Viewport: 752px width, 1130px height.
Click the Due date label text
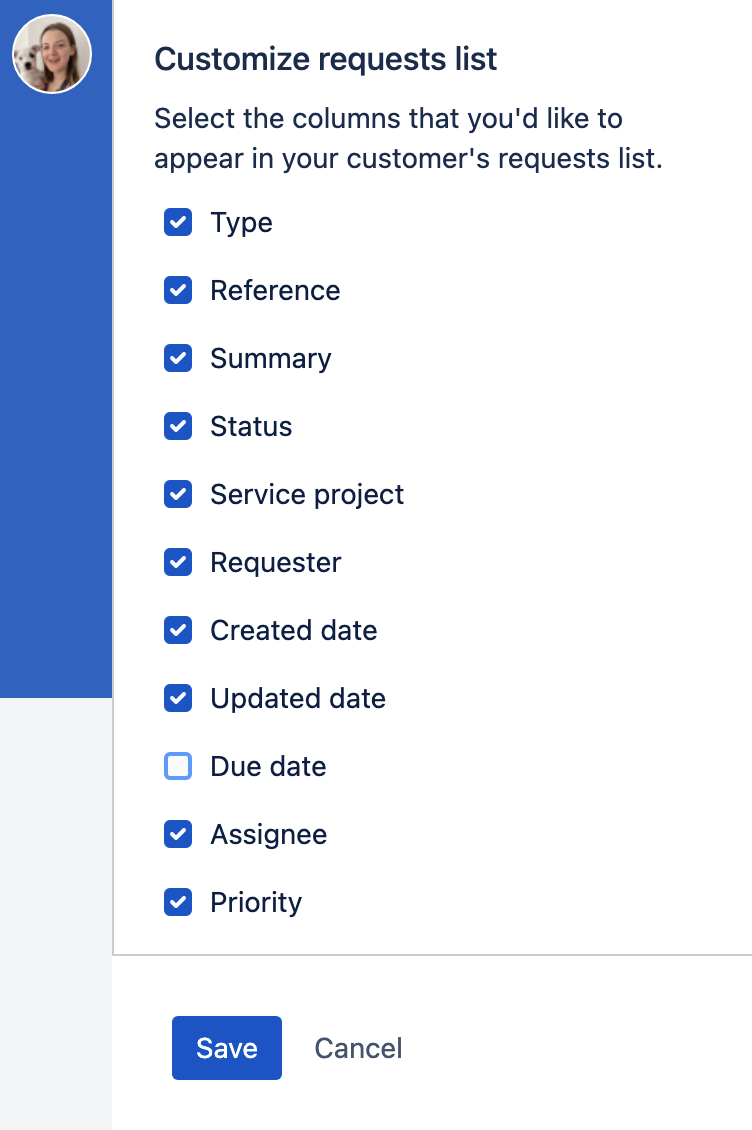tap(268, 766)
